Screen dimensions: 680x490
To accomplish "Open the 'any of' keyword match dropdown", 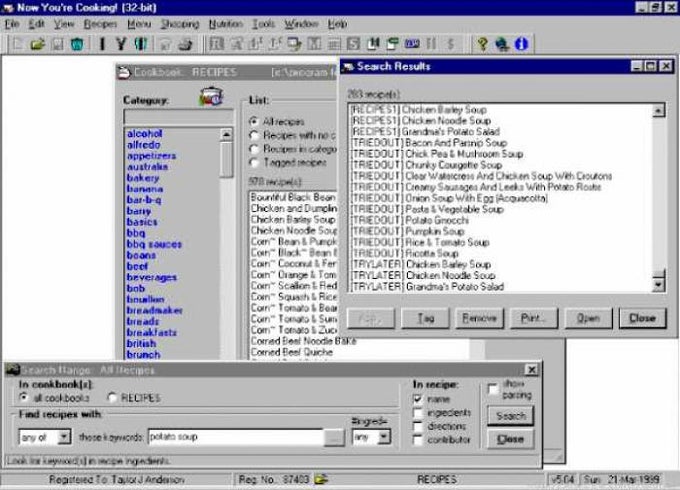I will [64, 437].
